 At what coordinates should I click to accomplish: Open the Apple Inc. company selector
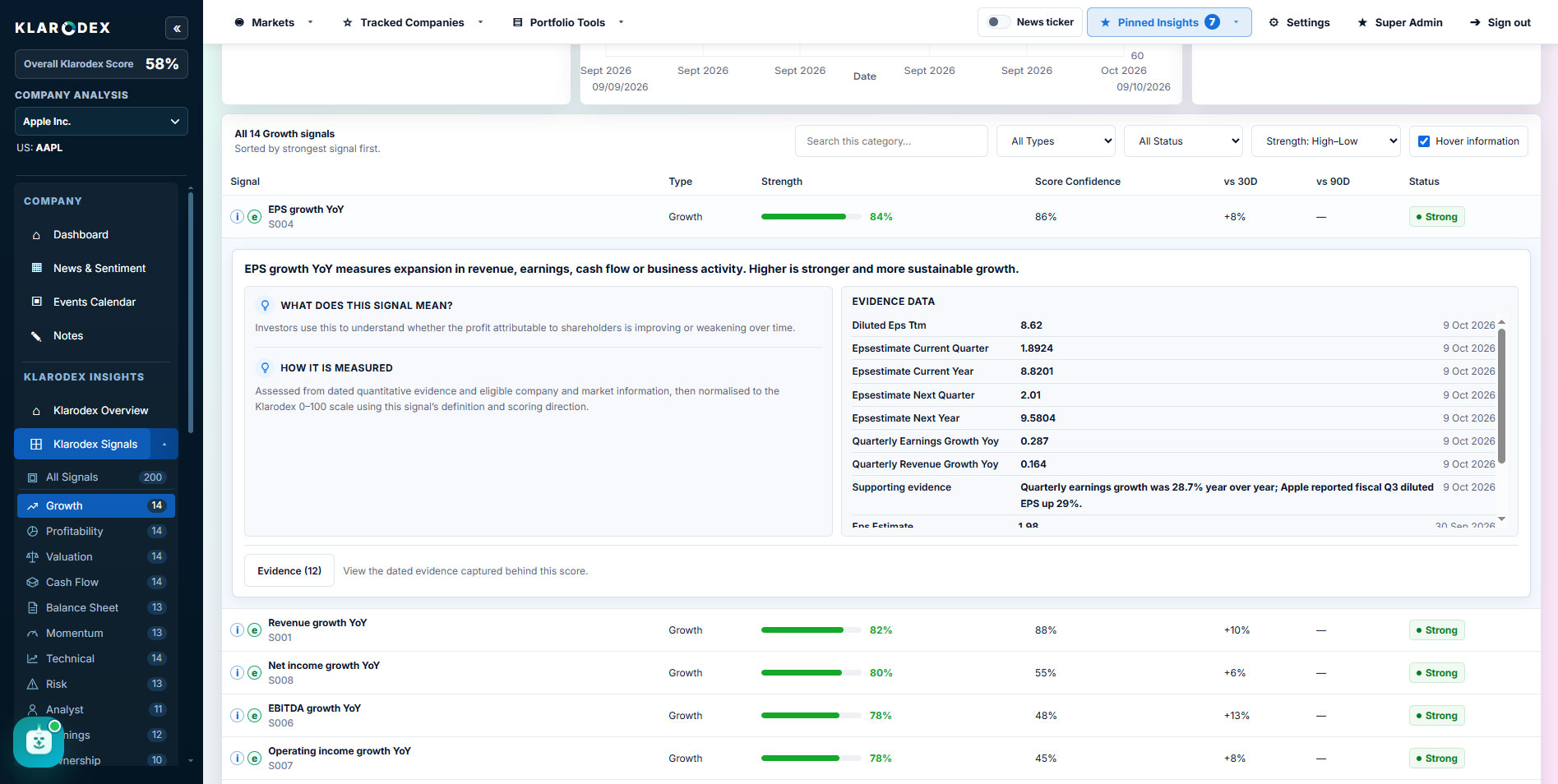(101, 122)
